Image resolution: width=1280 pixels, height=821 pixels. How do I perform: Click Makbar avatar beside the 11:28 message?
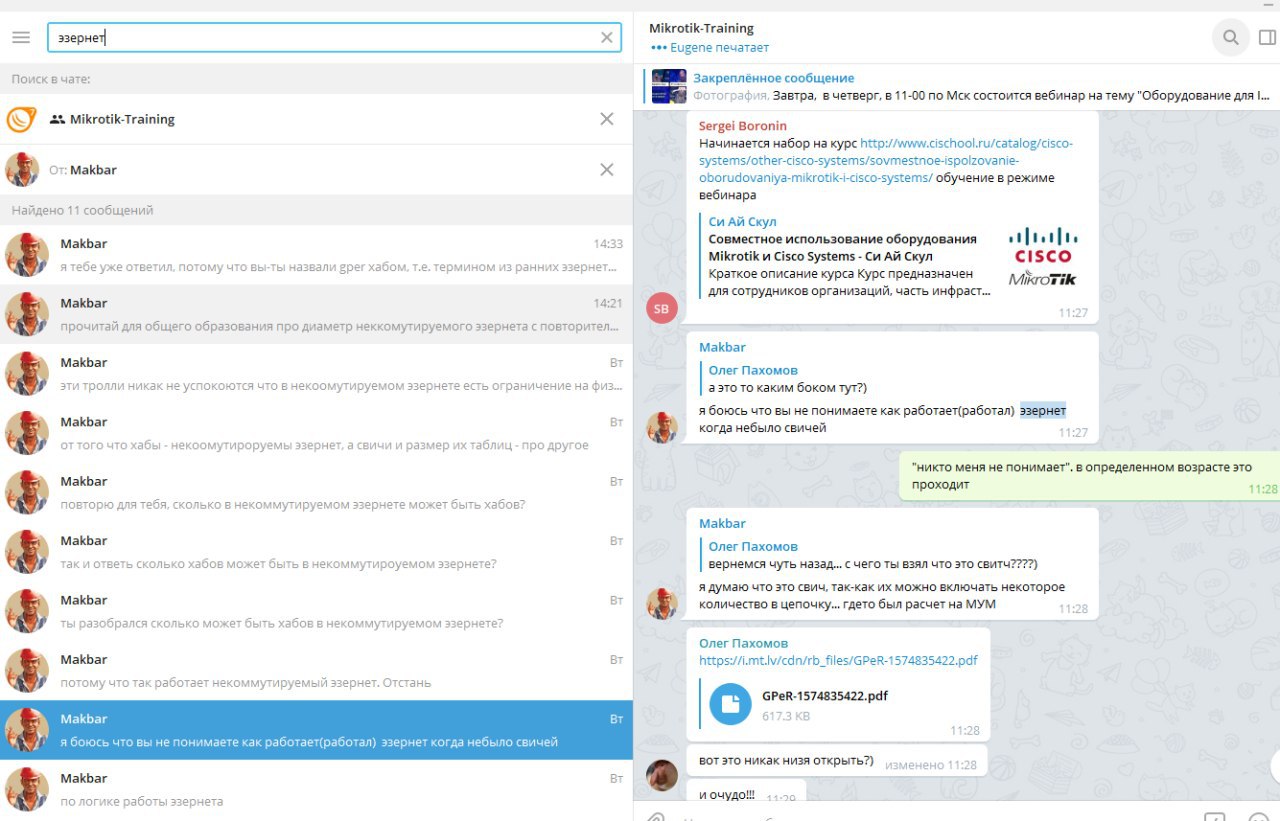[x=662, y=604]
